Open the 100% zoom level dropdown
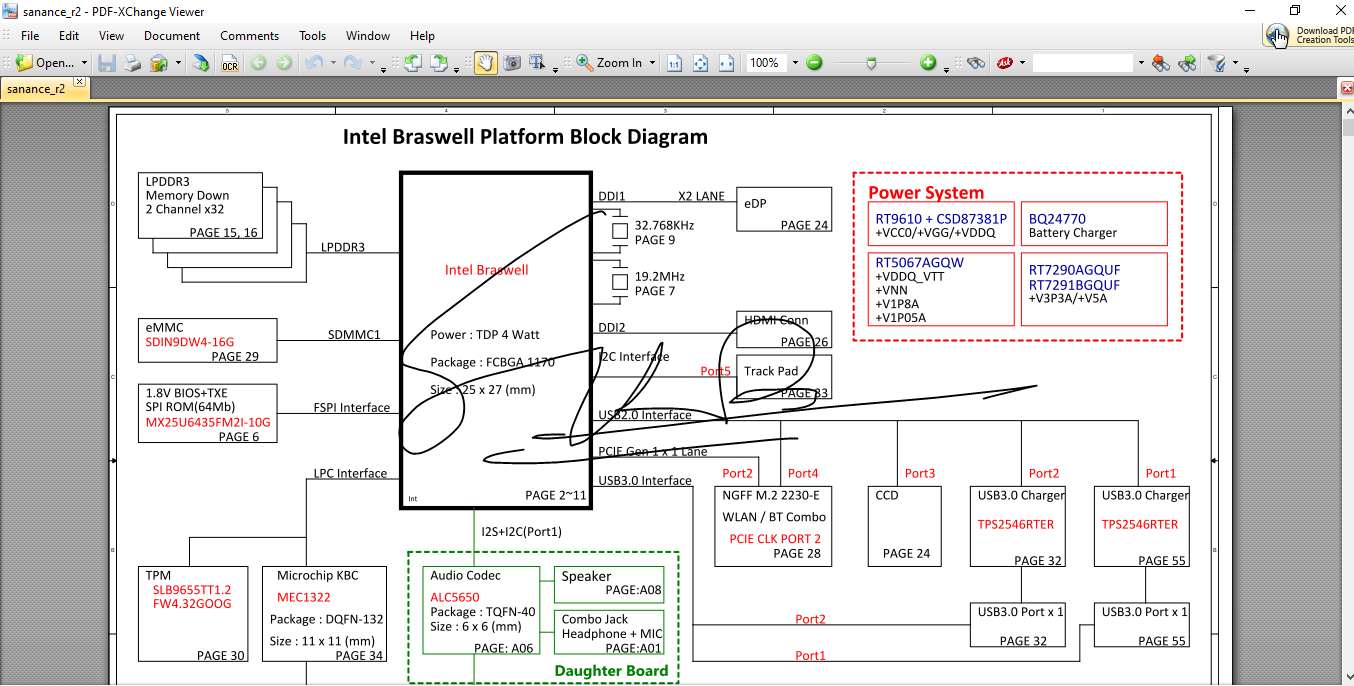The width and height of the screenshot is (1354, 686). (795, 62)
